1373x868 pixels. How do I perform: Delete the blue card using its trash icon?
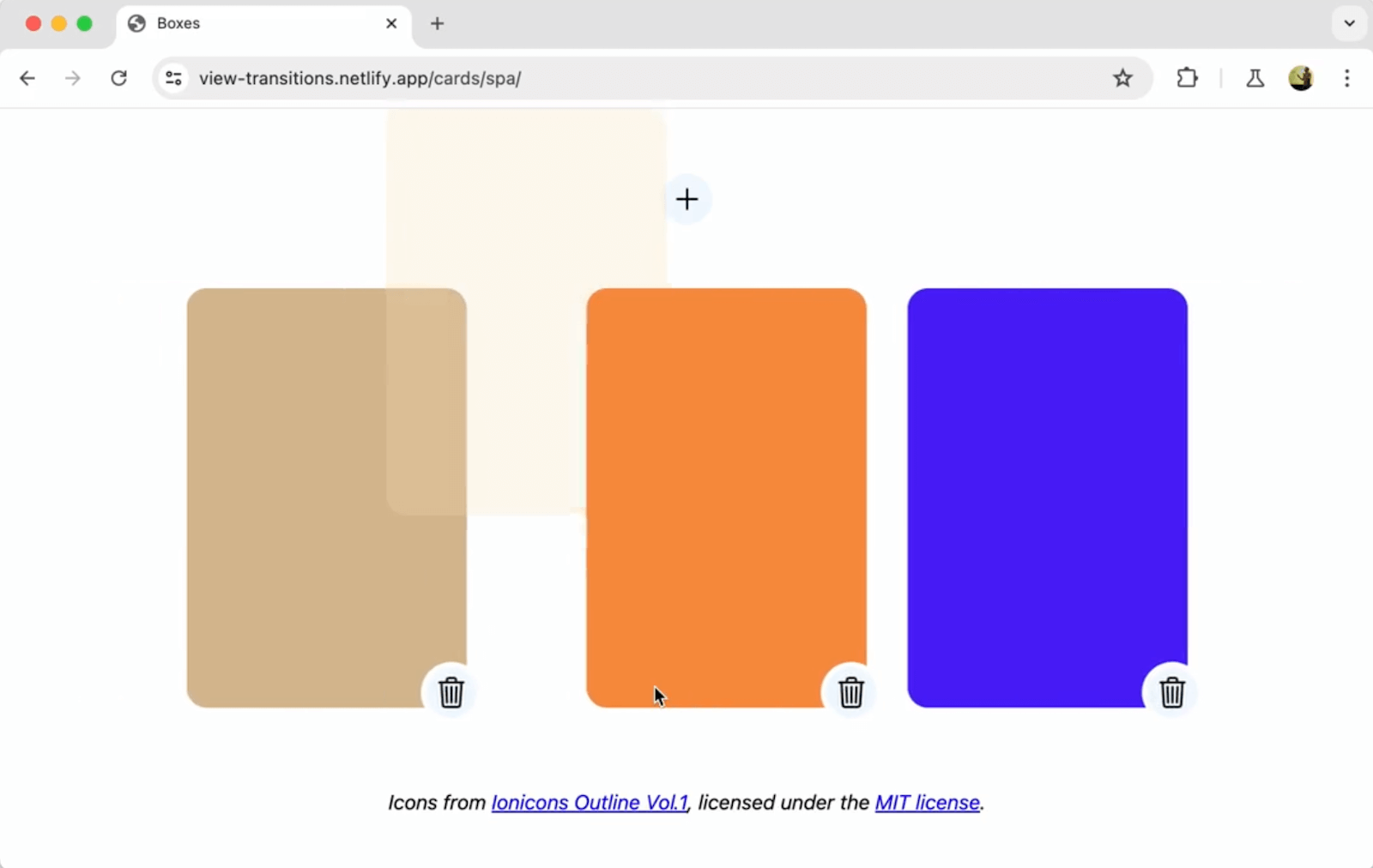(x=1171, y=691)
